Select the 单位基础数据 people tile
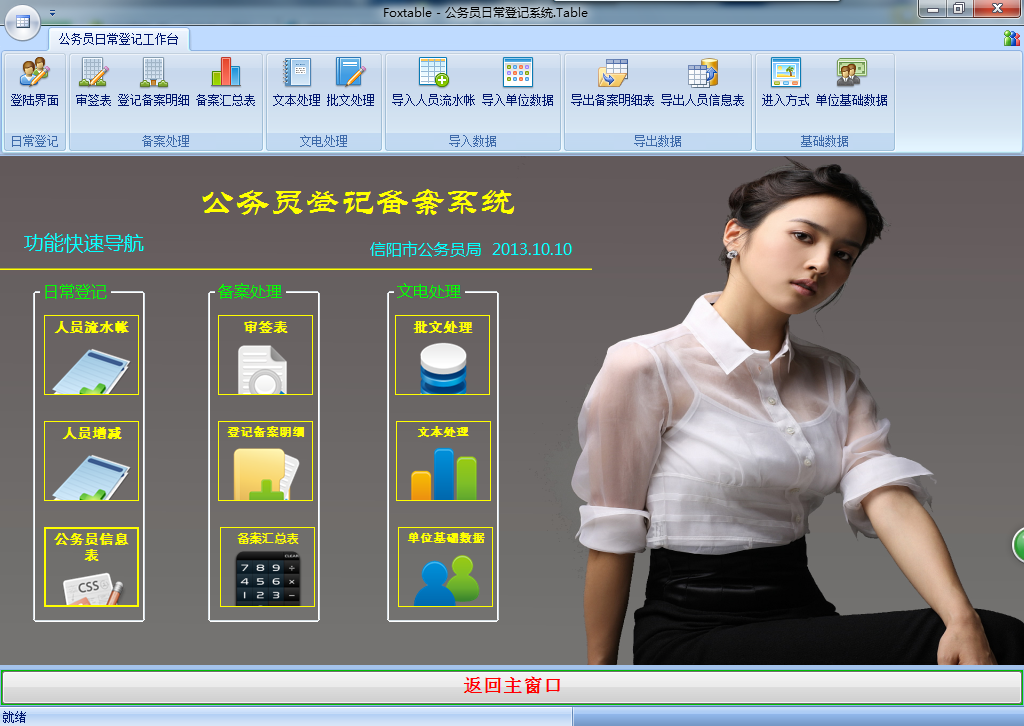1024x726 pixels. (x=445, y=567)
